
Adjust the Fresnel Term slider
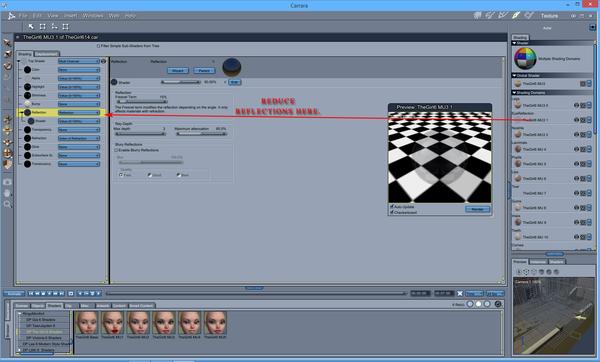[x=141, y=101]
